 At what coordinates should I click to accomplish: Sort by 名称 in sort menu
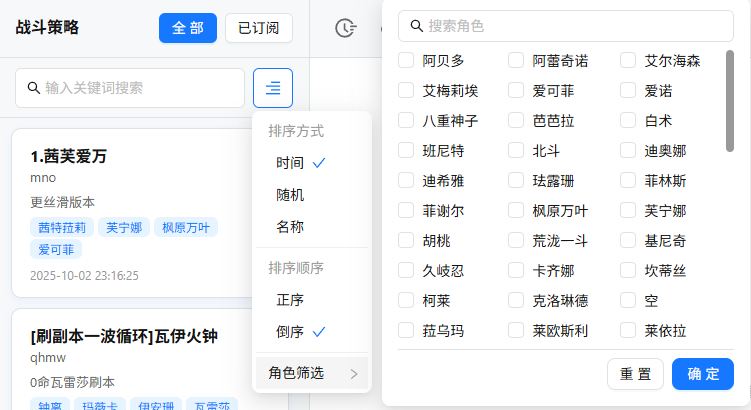(x=291, y=227)
